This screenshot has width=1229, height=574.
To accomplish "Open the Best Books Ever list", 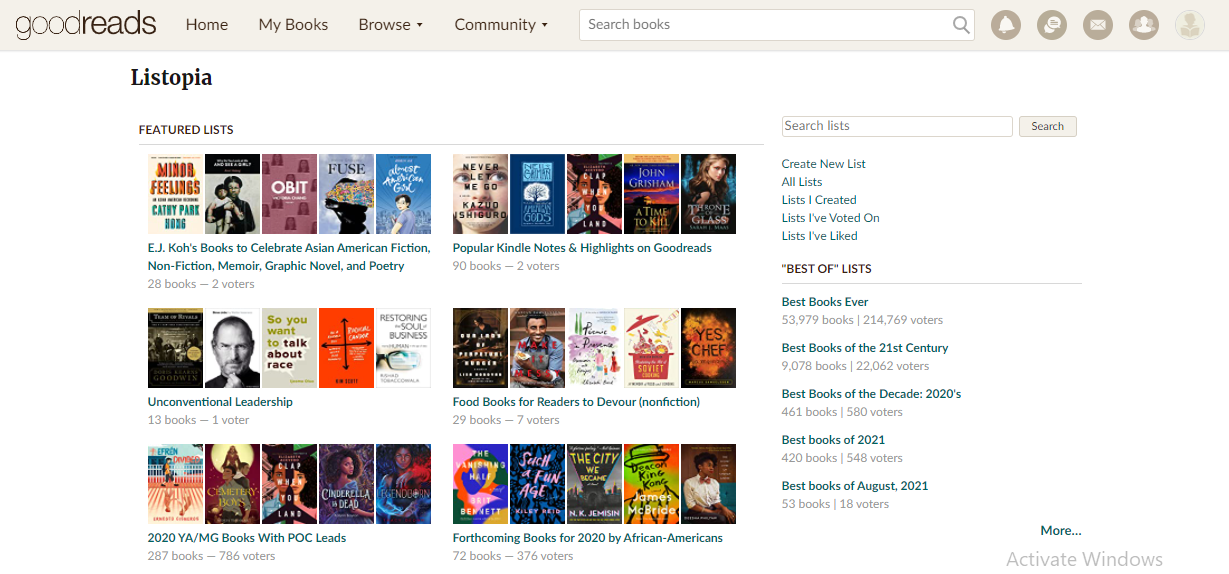I will (825, 302).
